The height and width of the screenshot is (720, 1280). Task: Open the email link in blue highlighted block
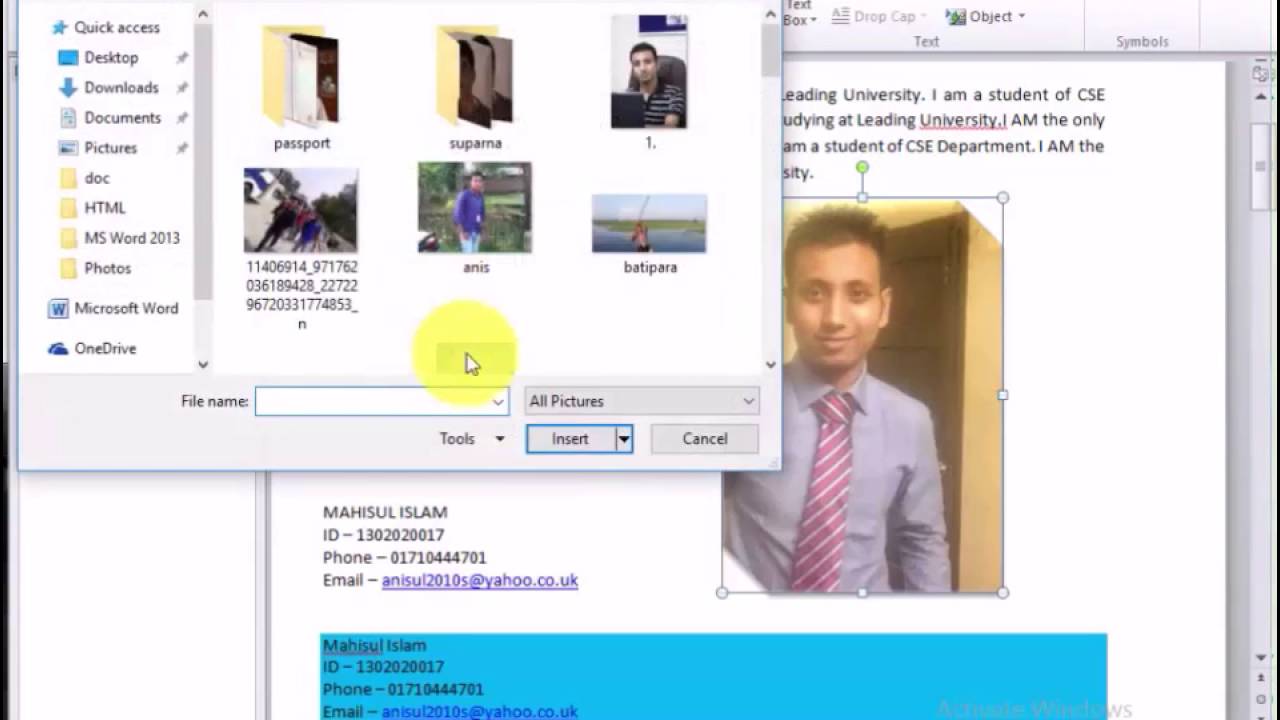point(480,711)
